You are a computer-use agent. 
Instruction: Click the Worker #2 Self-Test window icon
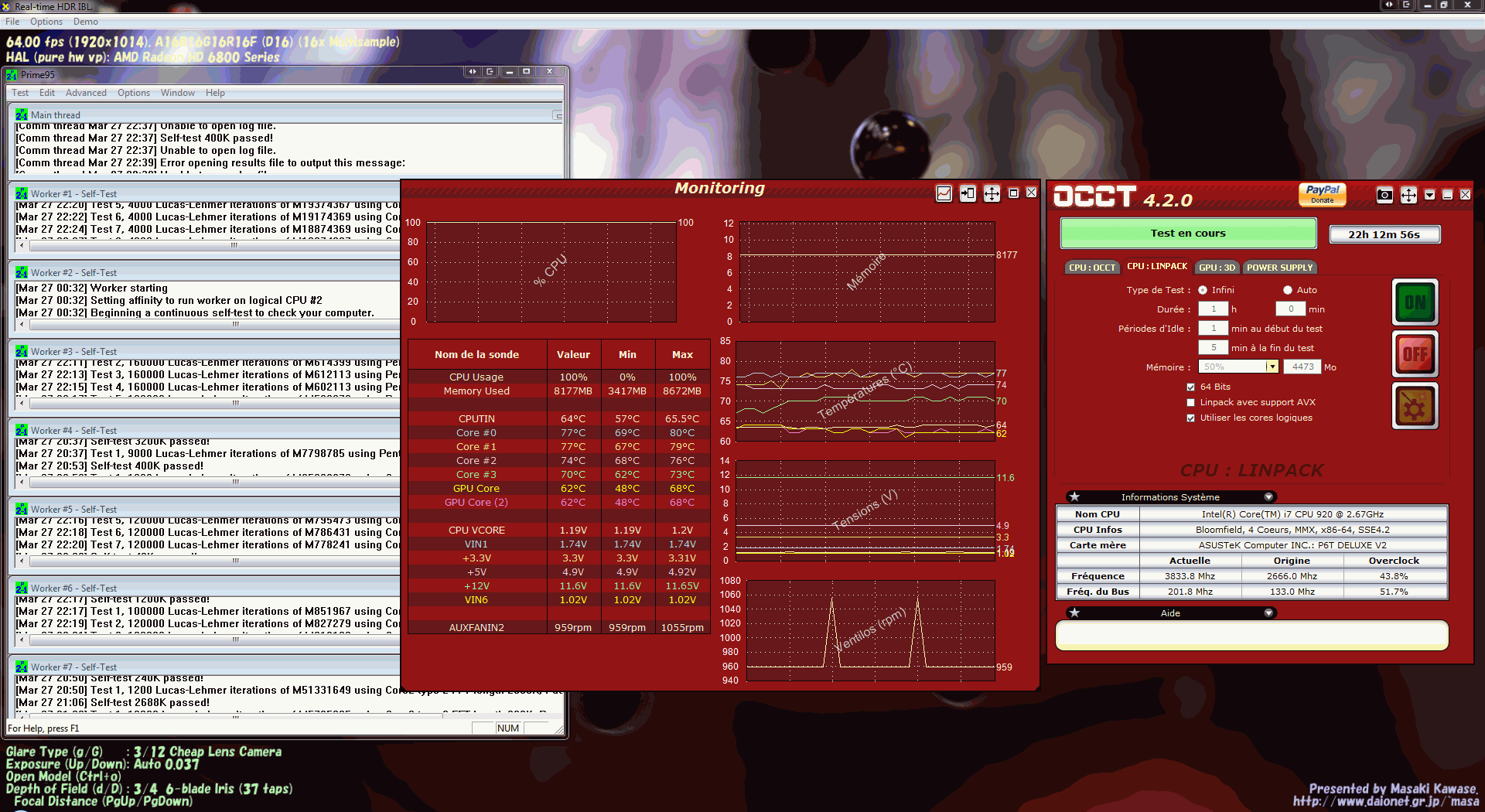pyautogui.click(x=21, y=272)
